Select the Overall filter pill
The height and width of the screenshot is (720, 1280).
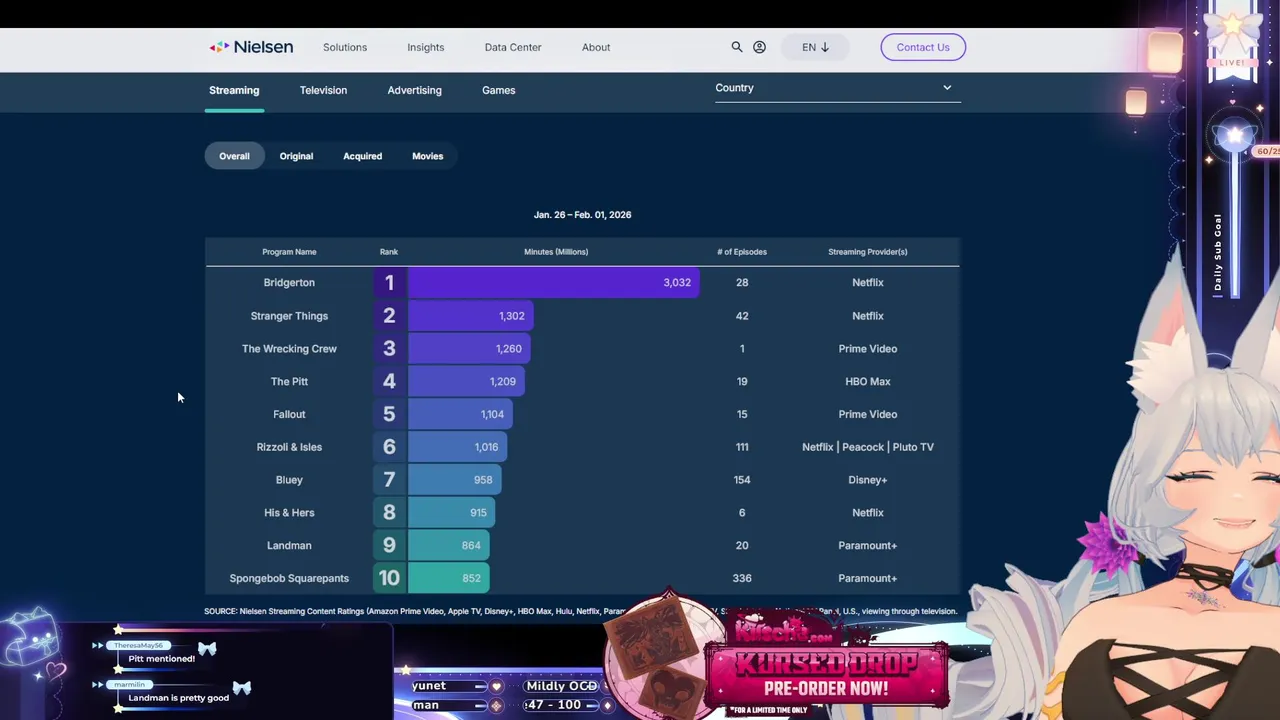(234, 156)
